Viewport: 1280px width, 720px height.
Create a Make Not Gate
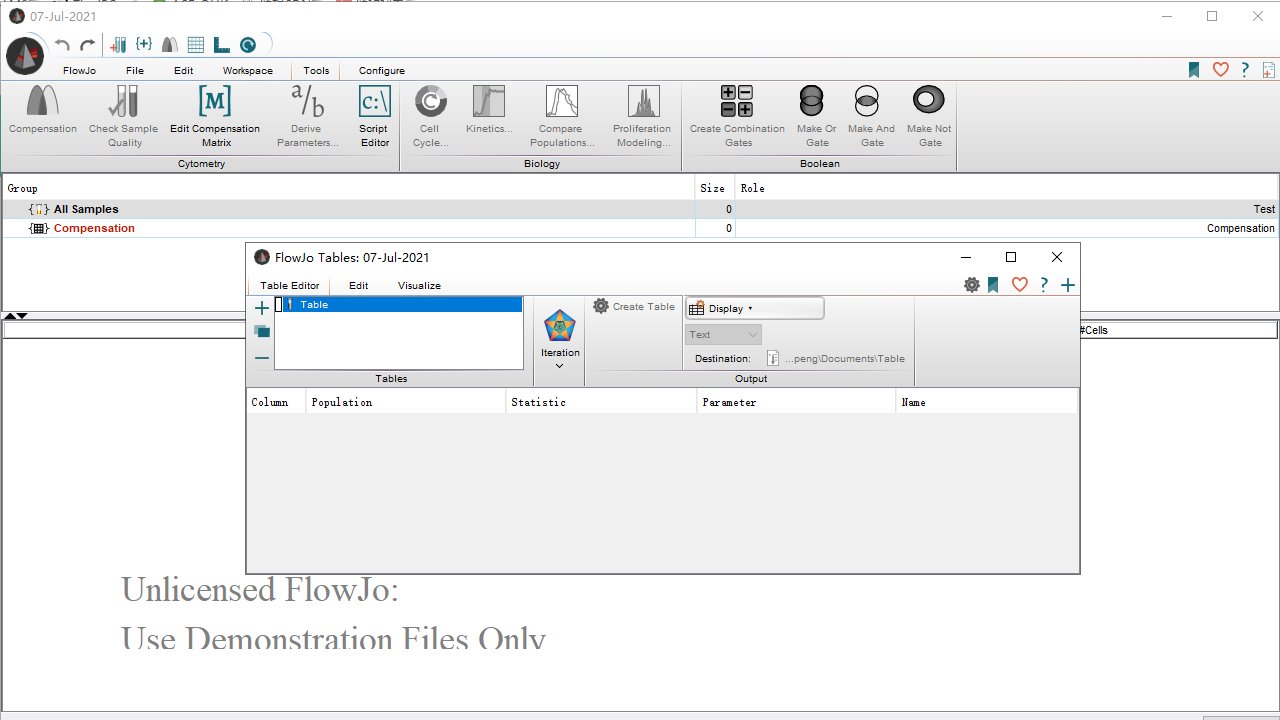[x=928, y=110]
